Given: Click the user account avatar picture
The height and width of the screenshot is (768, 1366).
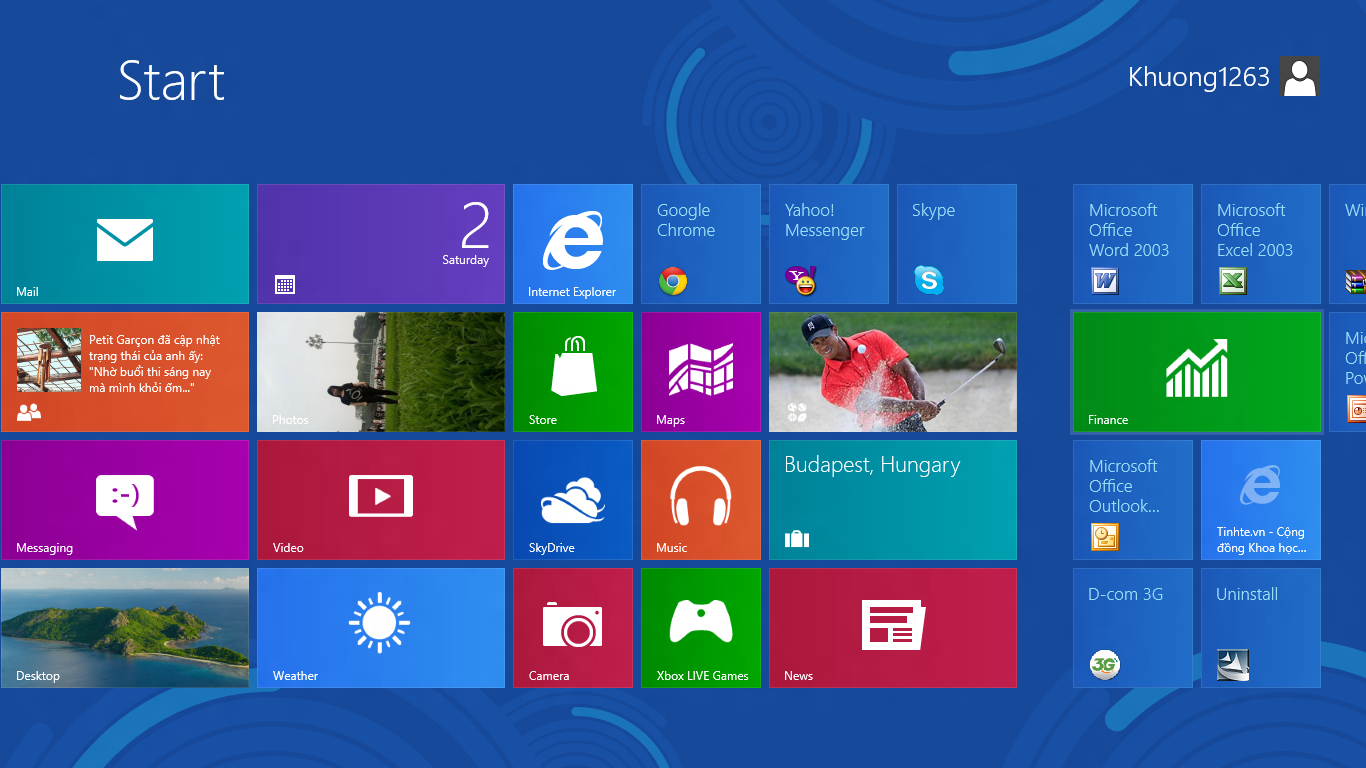Looking at the screenshot, I should tap(1299, 76).
